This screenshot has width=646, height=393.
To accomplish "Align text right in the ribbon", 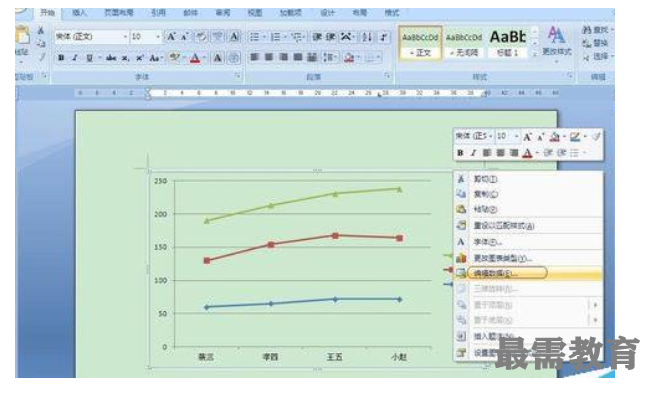I will [x=283, y=57].
